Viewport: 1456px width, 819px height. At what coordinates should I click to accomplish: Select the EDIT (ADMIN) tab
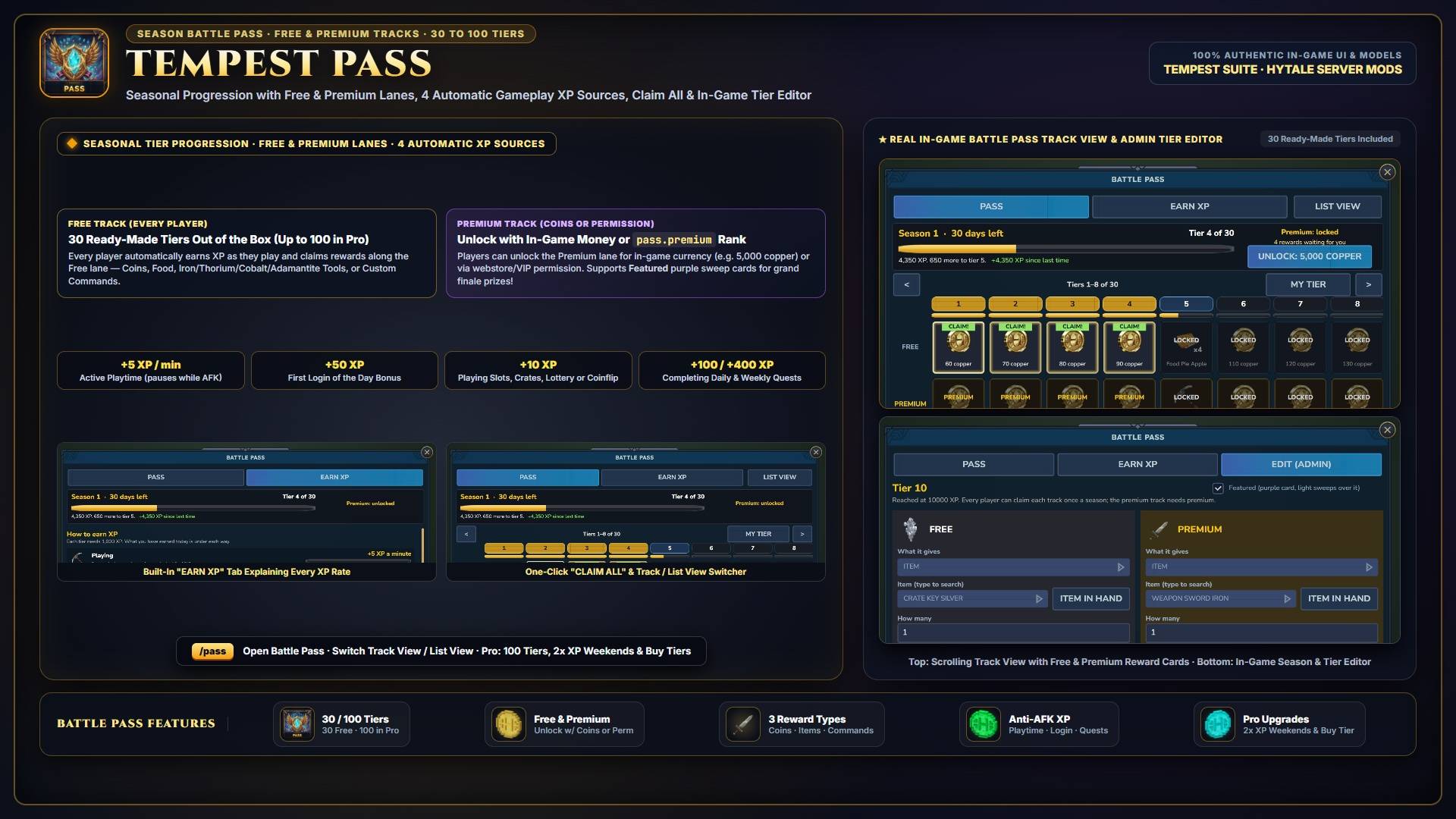click(1301, 464)
